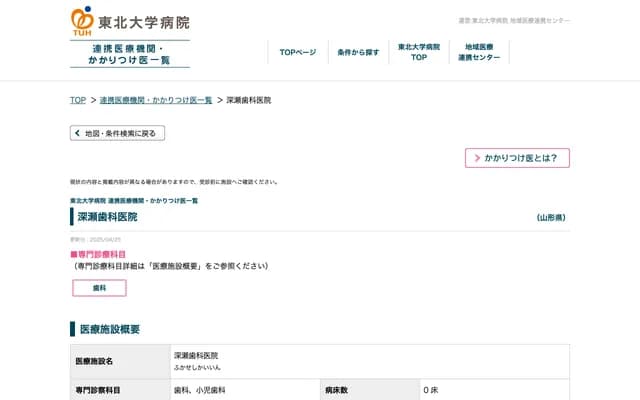
Task: Open 条件から探す in the navigation
Action: tap(358, 52)
